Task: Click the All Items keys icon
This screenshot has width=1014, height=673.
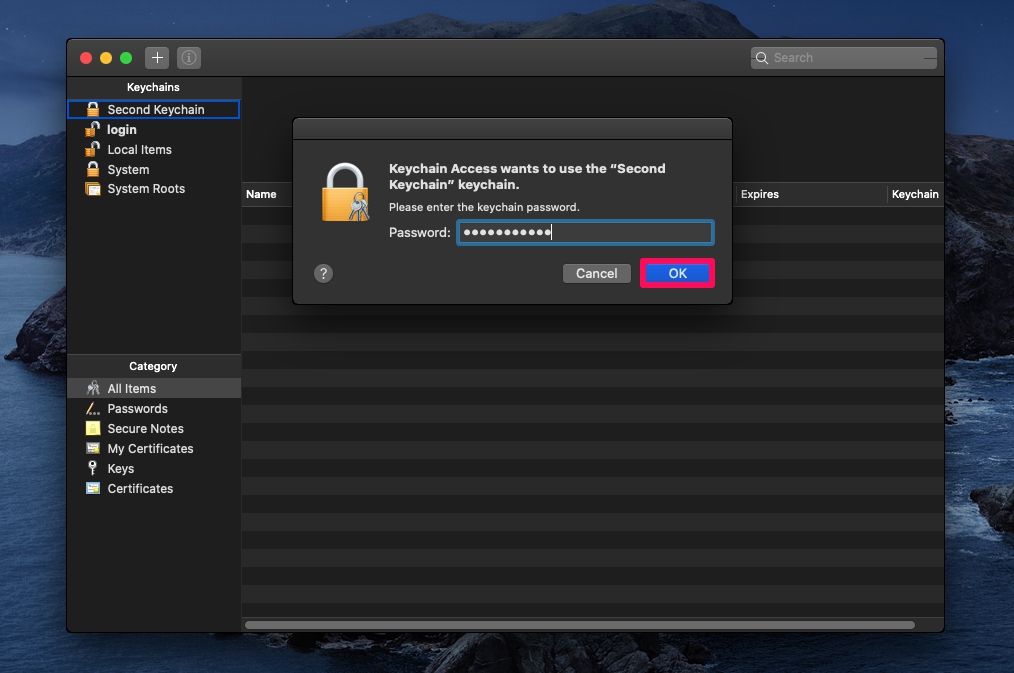Action: (93, 388)
